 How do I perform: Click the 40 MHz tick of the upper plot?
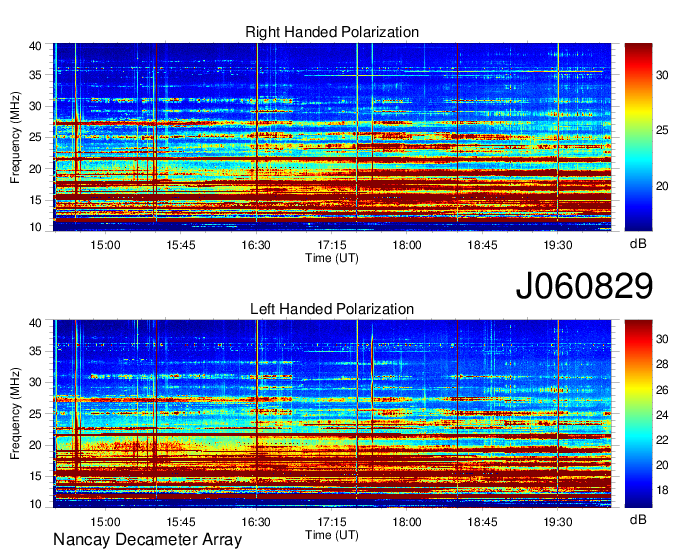[x=35, y=46]
